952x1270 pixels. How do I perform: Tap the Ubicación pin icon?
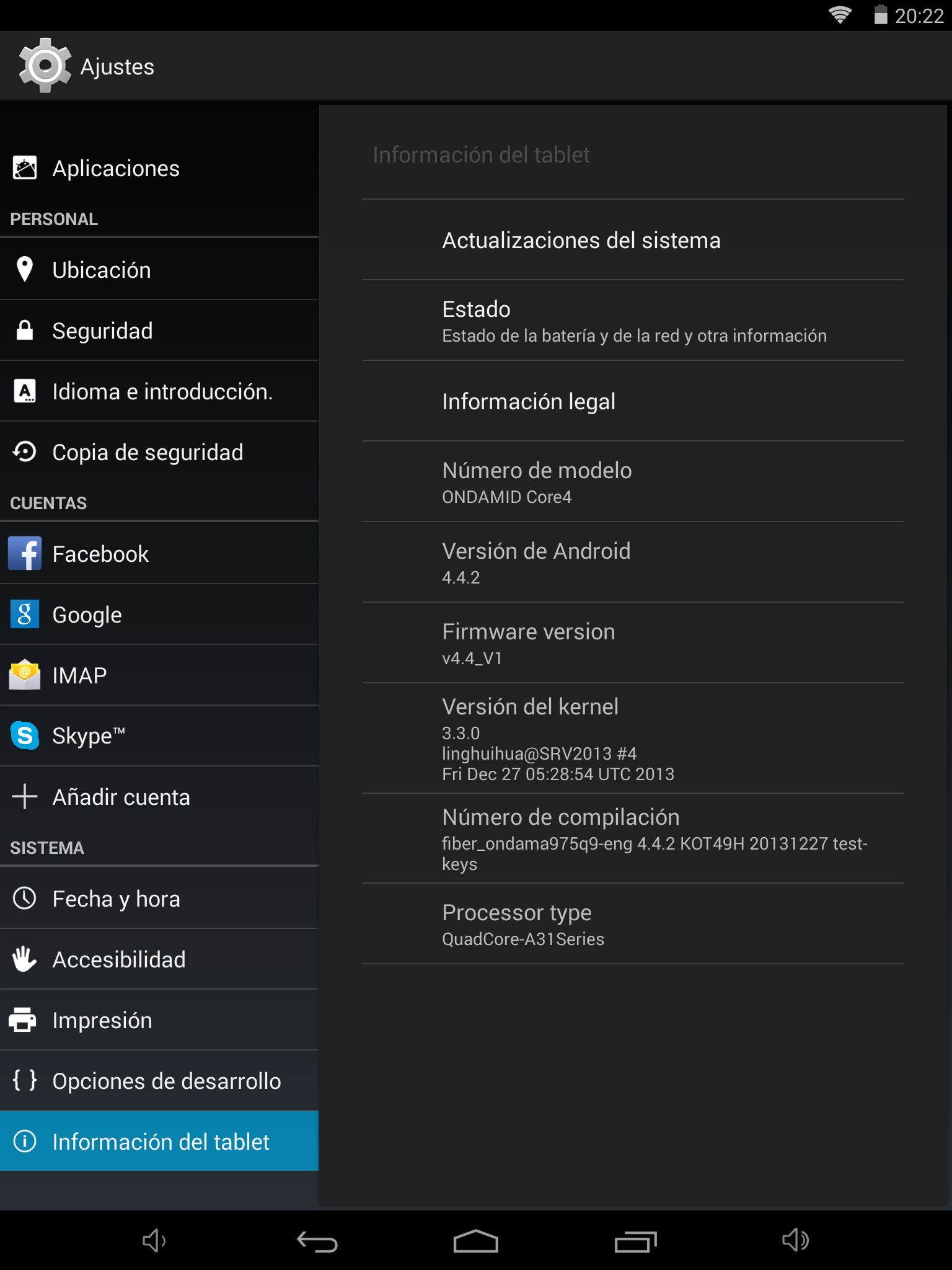[25, 270]
